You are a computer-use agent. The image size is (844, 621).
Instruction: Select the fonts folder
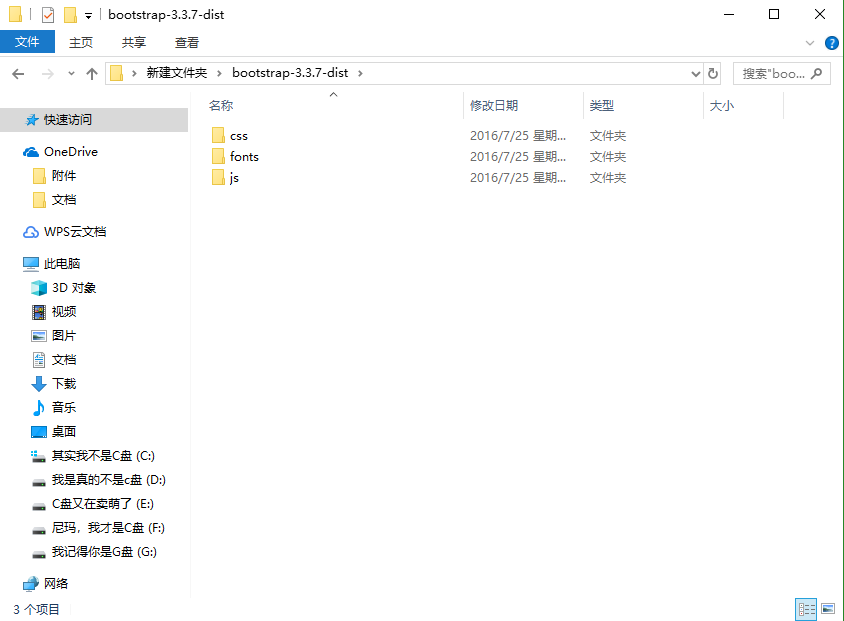tap(244, 157)
